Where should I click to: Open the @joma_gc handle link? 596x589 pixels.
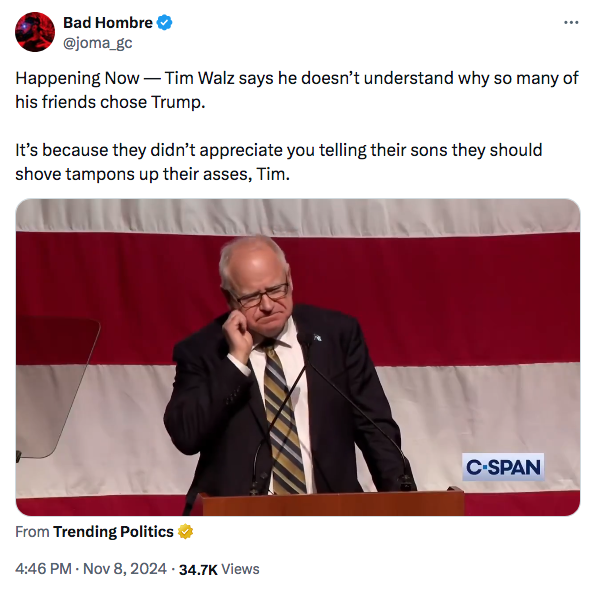tap(98, 43)
